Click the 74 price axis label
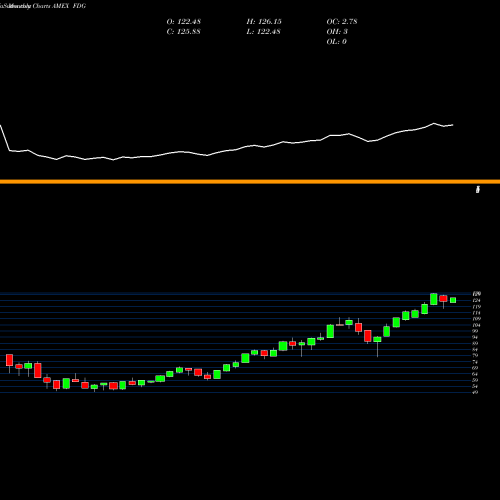The height and width of the screenshot is (500, 500). tap(476, 362)
